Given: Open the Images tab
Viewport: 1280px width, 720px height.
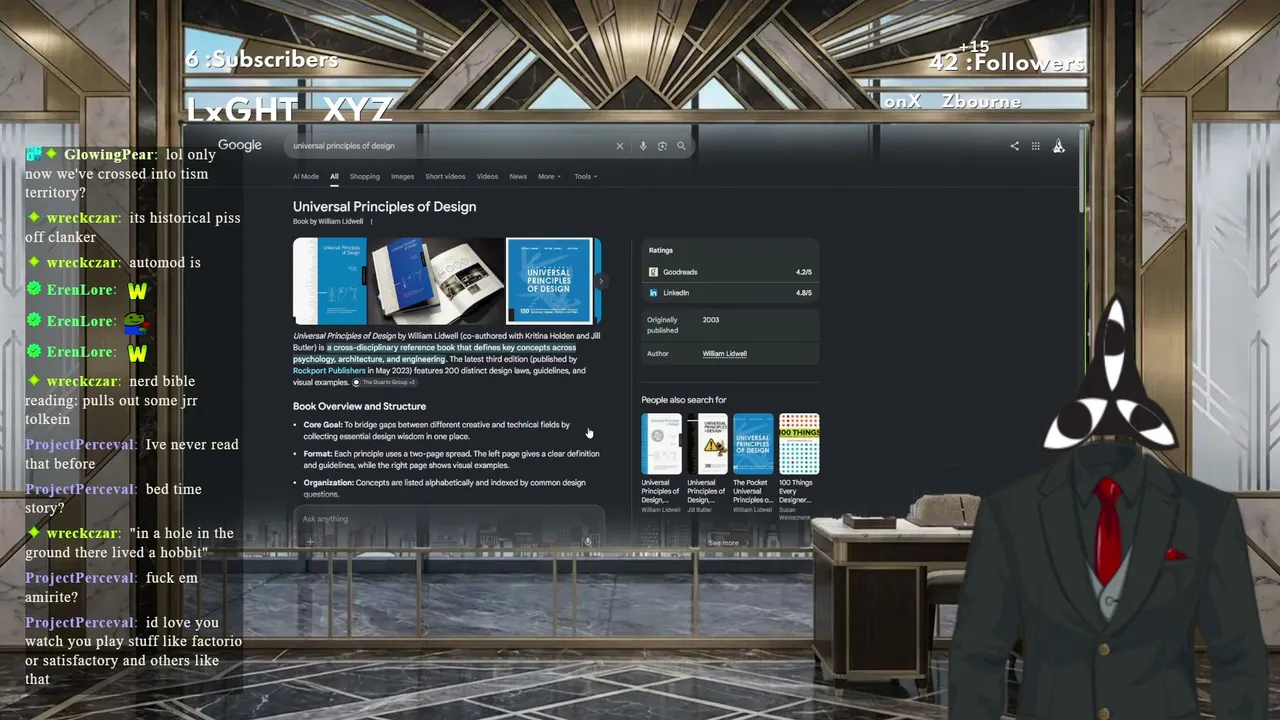Looking at the screenshot, I should pyautogui.click(x=403, y=177).
